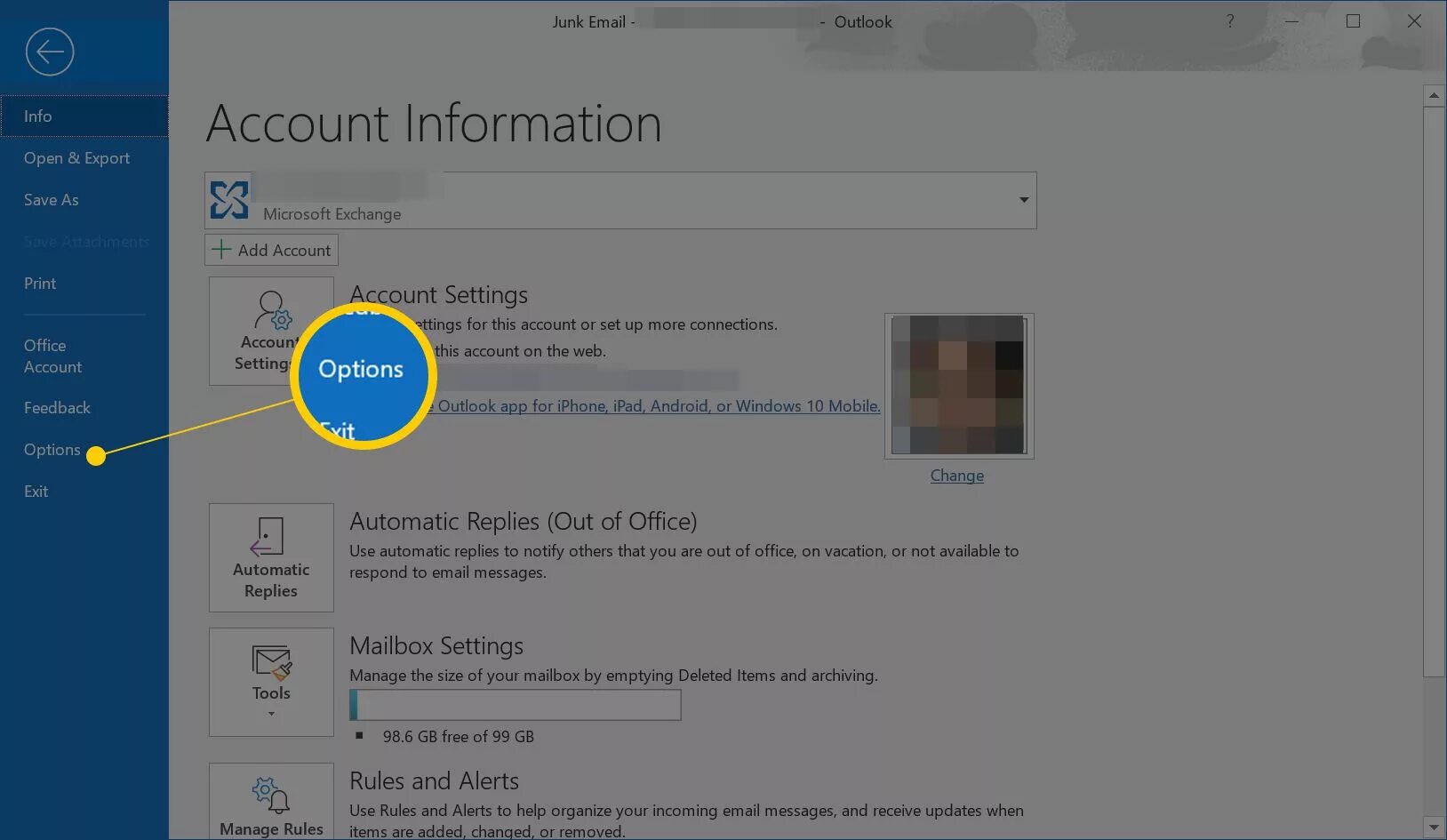Click the Manage Rules button
The height and width of the screenshot is (840, 1447).
pos(271,800)
